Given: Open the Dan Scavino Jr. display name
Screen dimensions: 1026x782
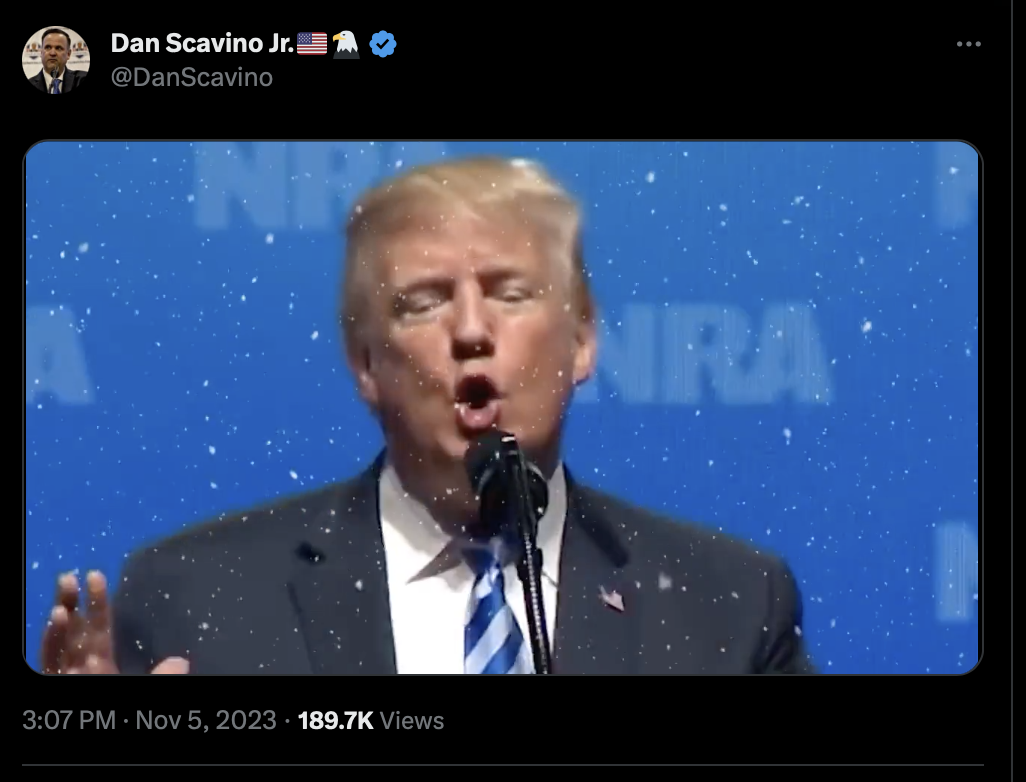Looking at the screenshot, I should (x=202, y=43).
